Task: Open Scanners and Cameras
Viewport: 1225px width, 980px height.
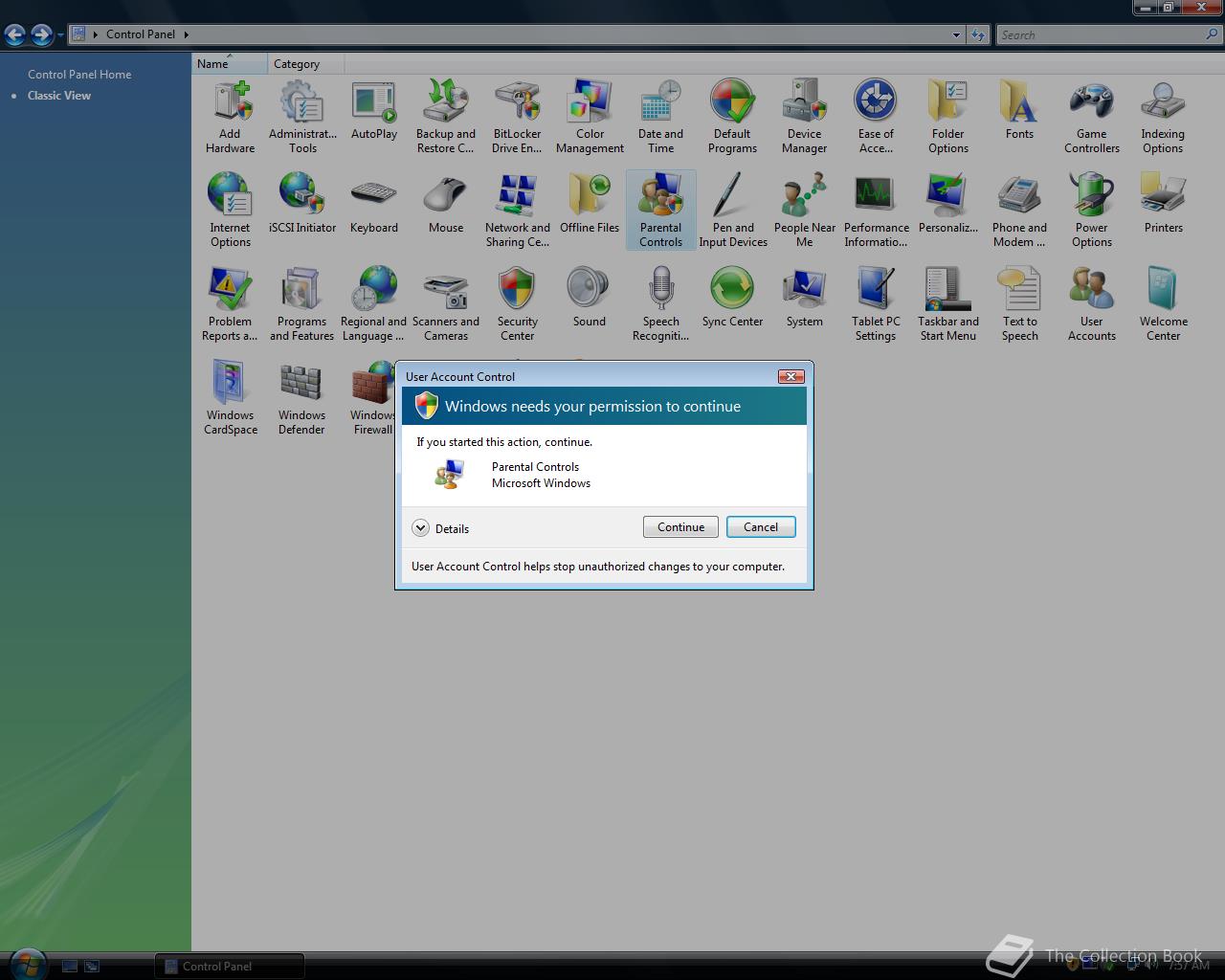Action: (x=446, y=304)
